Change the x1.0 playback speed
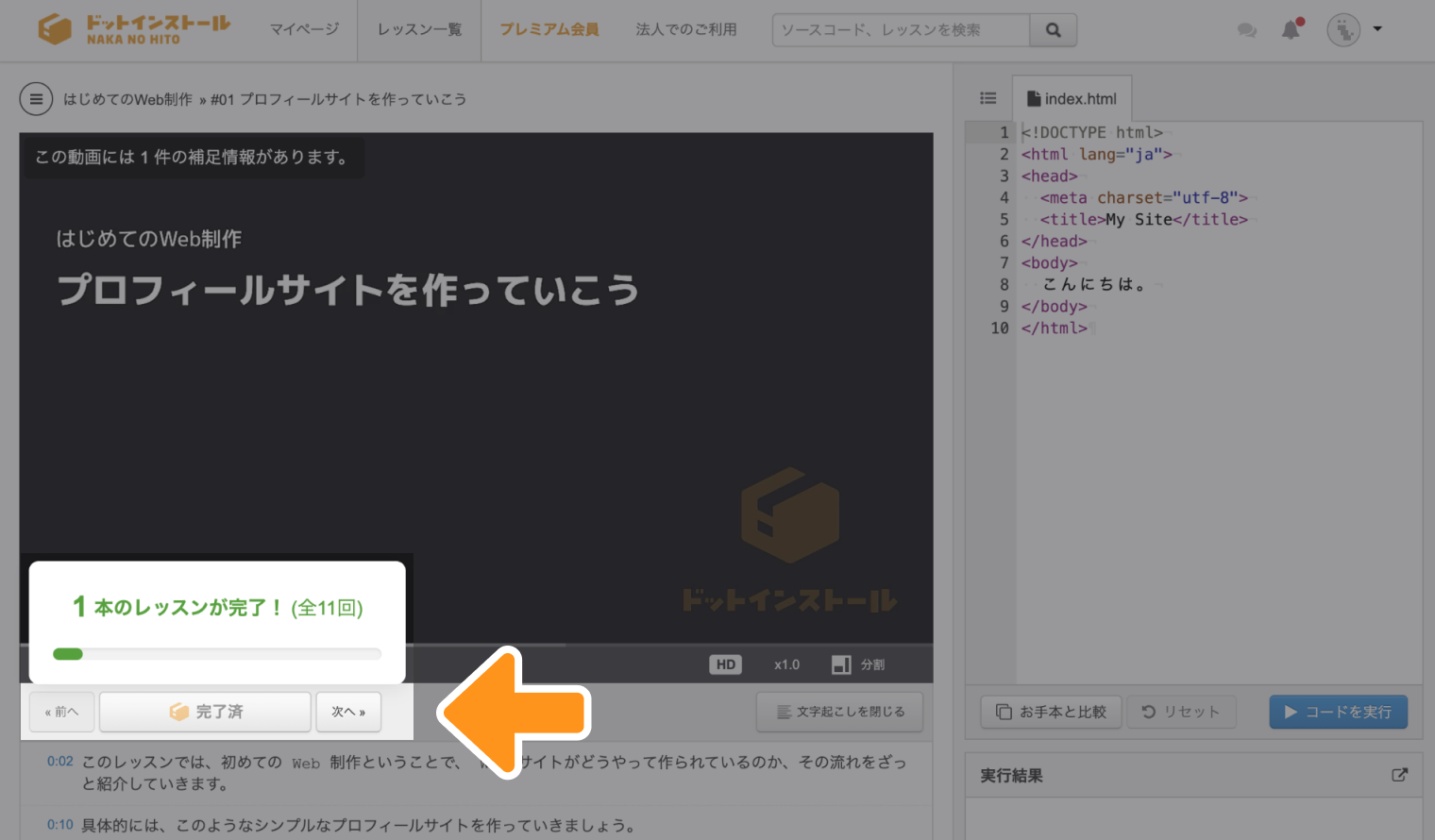Viewport: 1435px width, 840px height. tap(786, 664)
